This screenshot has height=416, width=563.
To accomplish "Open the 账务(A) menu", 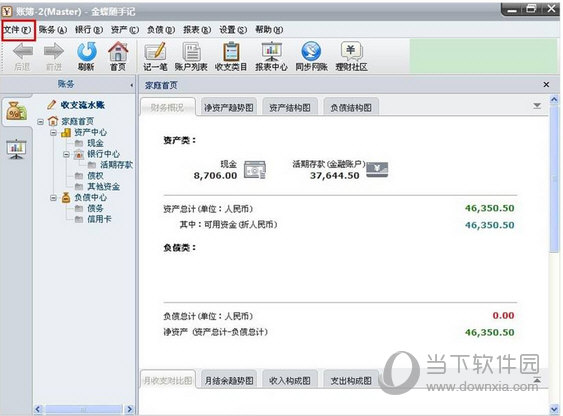I will pos(53,30).
